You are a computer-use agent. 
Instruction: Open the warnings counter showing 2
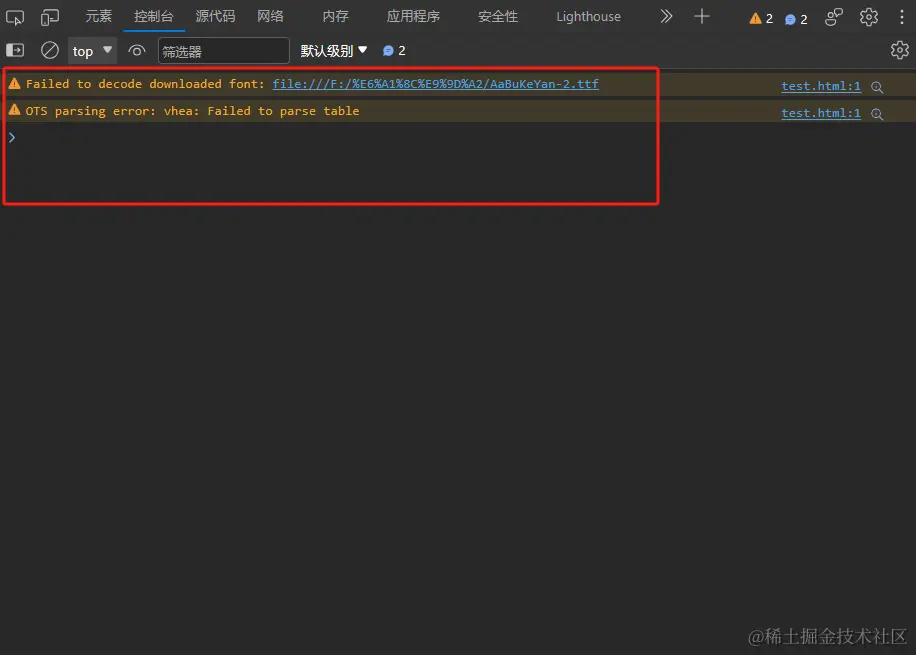761,19
